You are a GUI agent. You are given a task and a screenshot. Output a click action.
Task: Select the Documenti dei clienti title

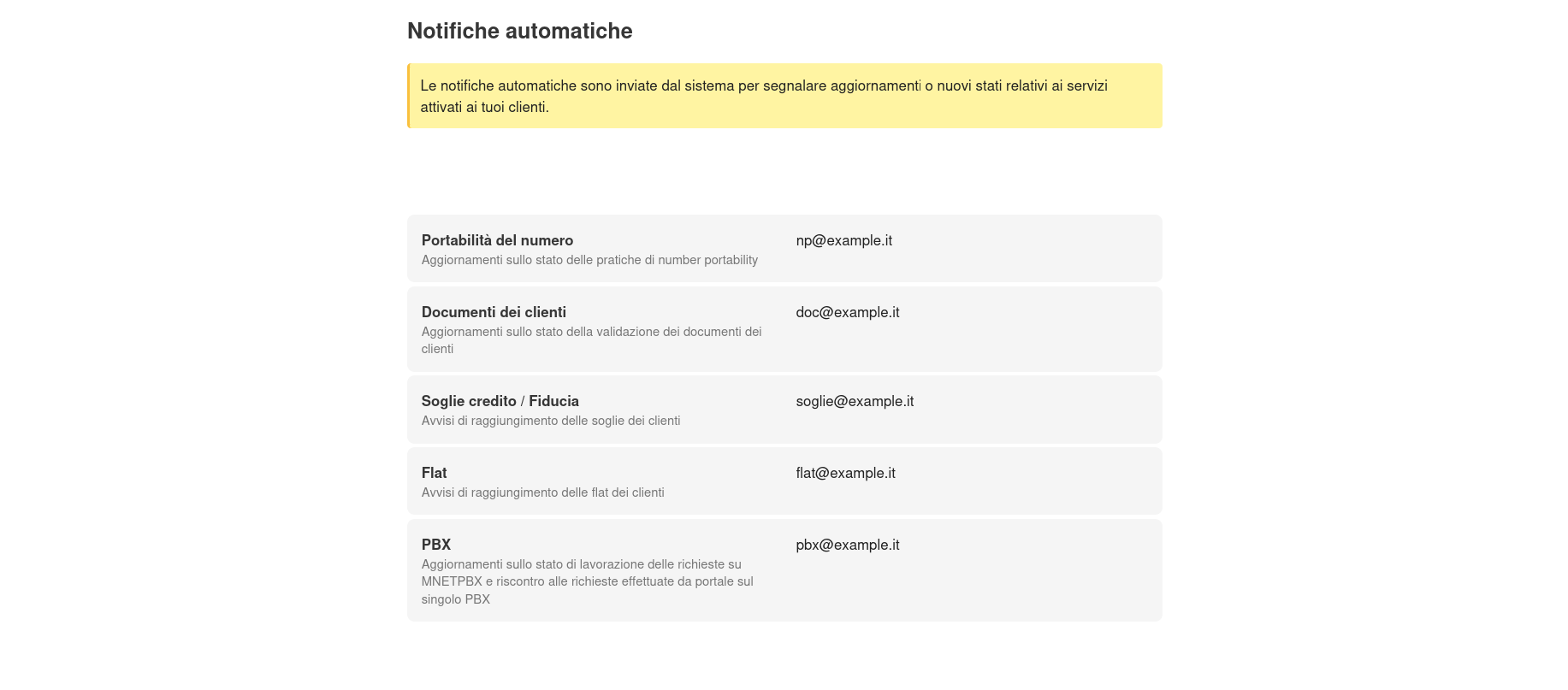(x=494, y=312)
